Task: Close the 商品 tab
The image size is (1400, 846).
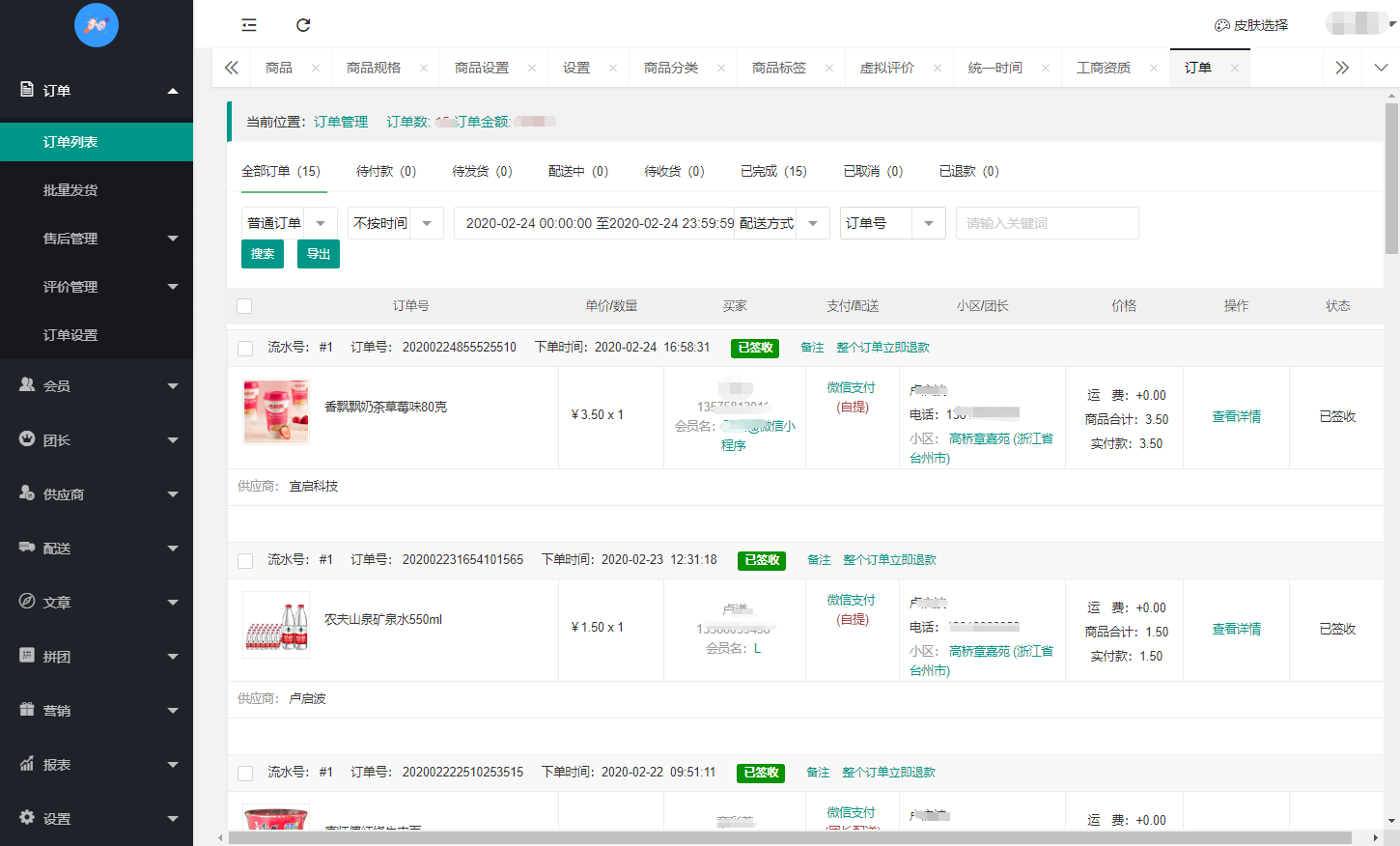Action: coord(316,68)
